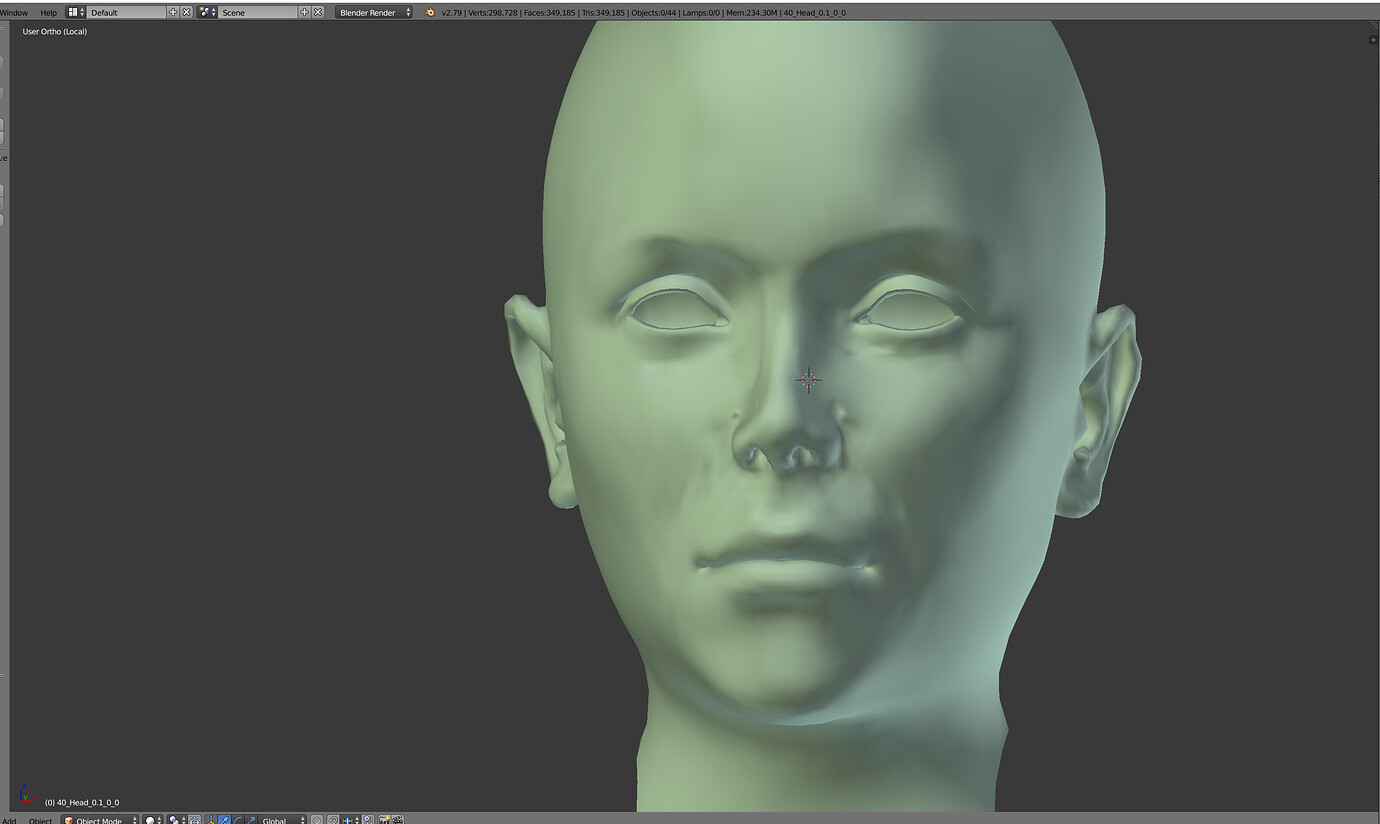Open the Add menu in 3D view header
The width and height of the screenshot is (1380, 824).
point(9,820)
